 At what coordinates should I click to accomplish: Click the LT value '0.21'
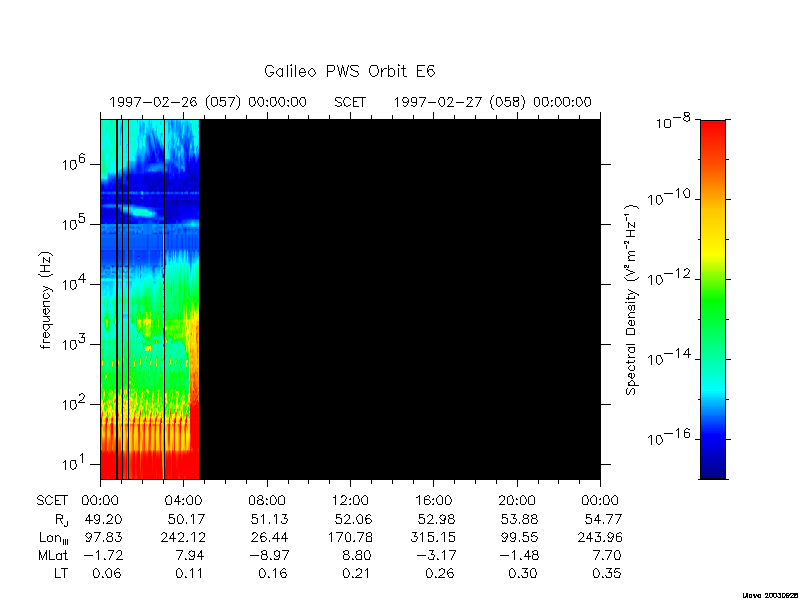coord(356,573)
